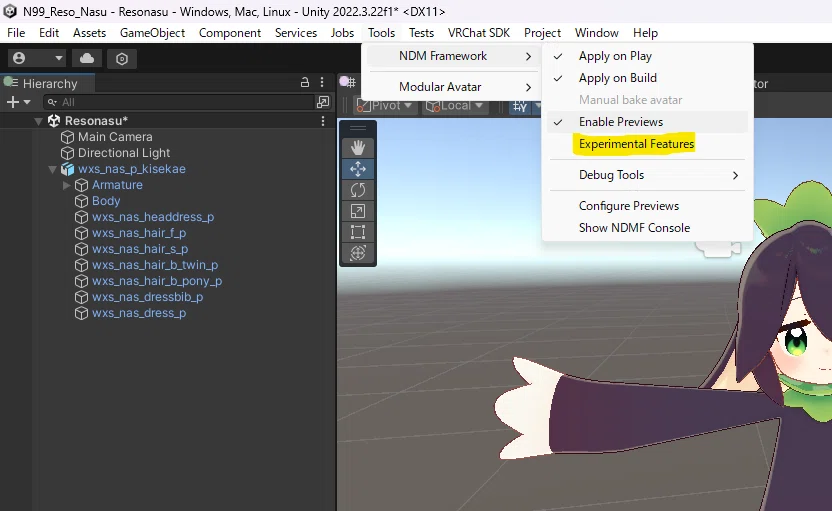Toggle Enable Previews option

647,122
